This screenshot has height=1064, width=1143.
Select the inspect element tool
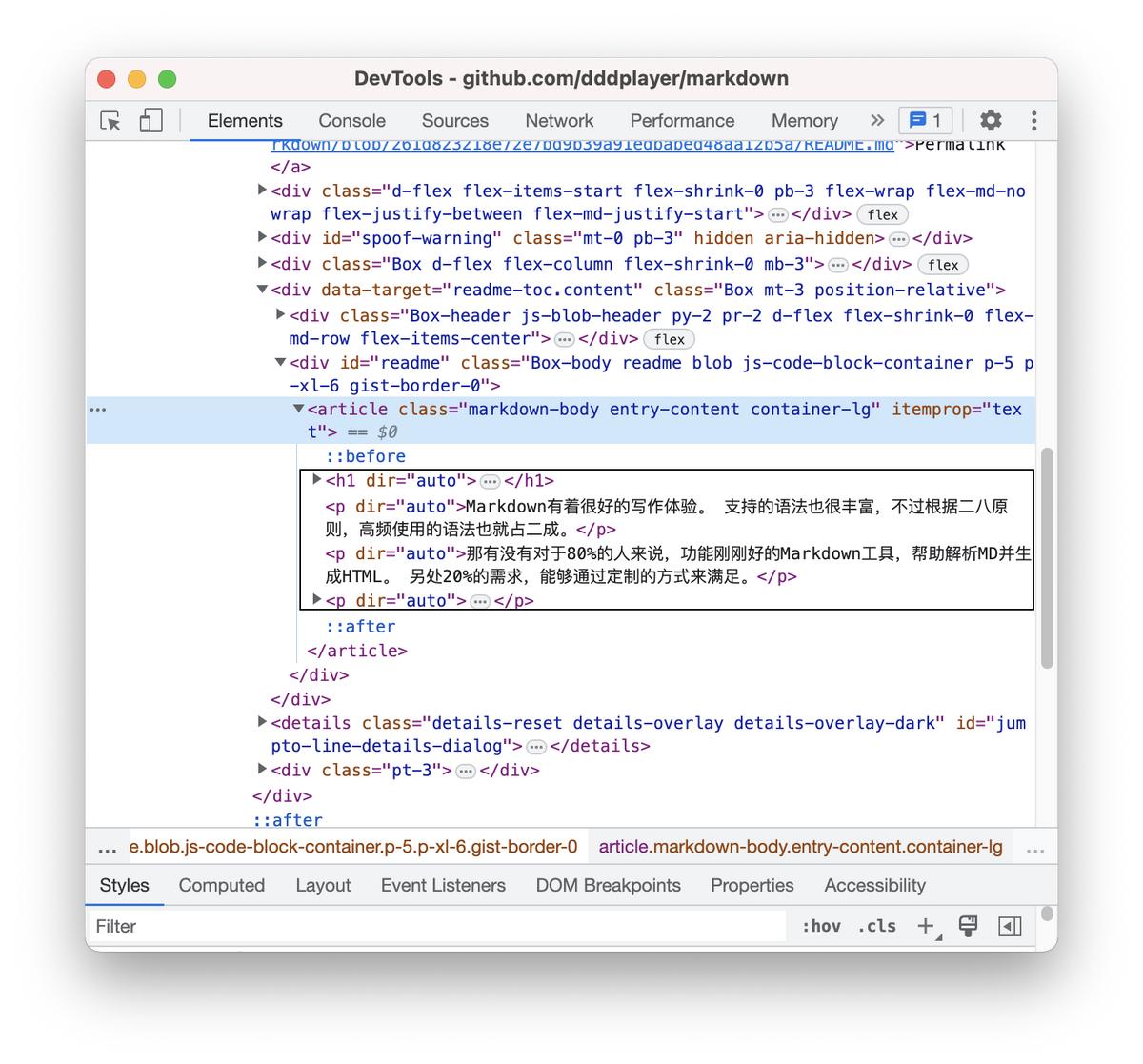pyautogui.click(x=110, y=121)
